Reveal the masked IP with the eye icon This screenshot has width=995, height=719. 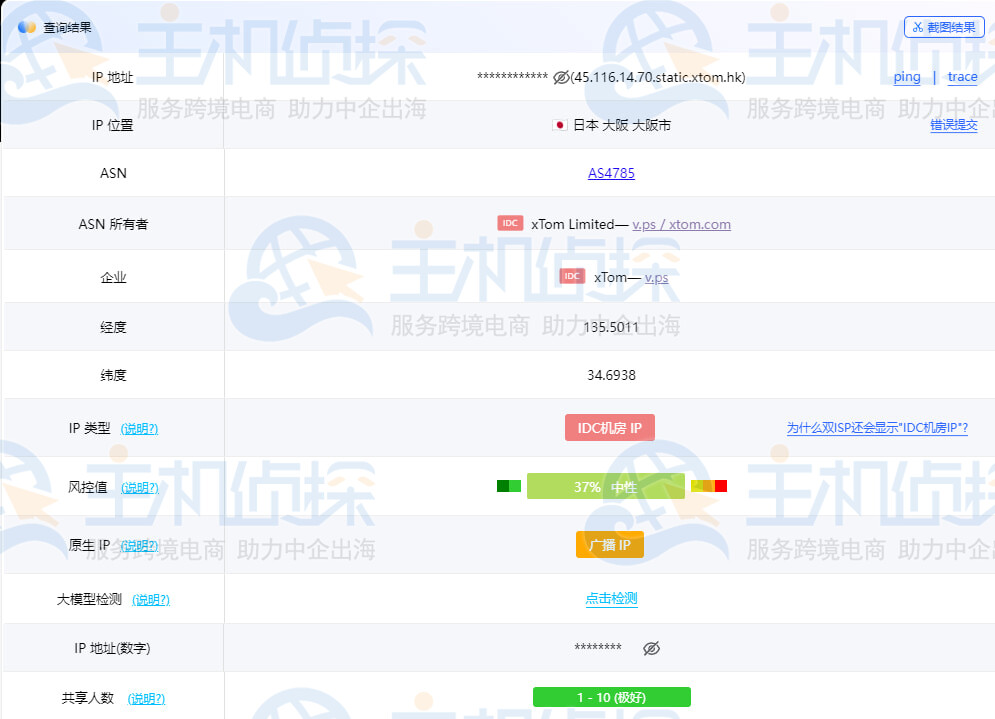(x=559, y=76)
